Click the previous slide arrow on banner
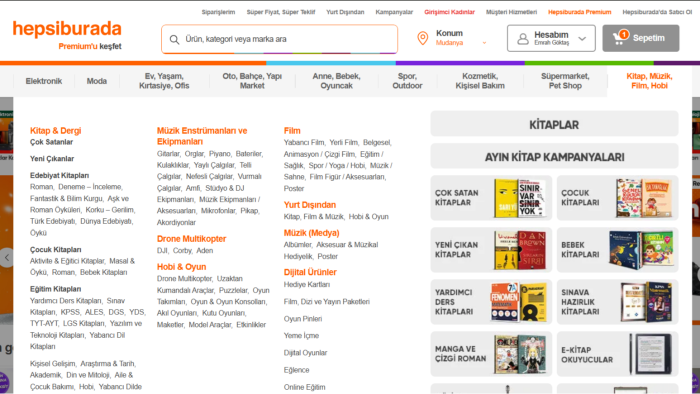700x394 pixels. [7, 257]
